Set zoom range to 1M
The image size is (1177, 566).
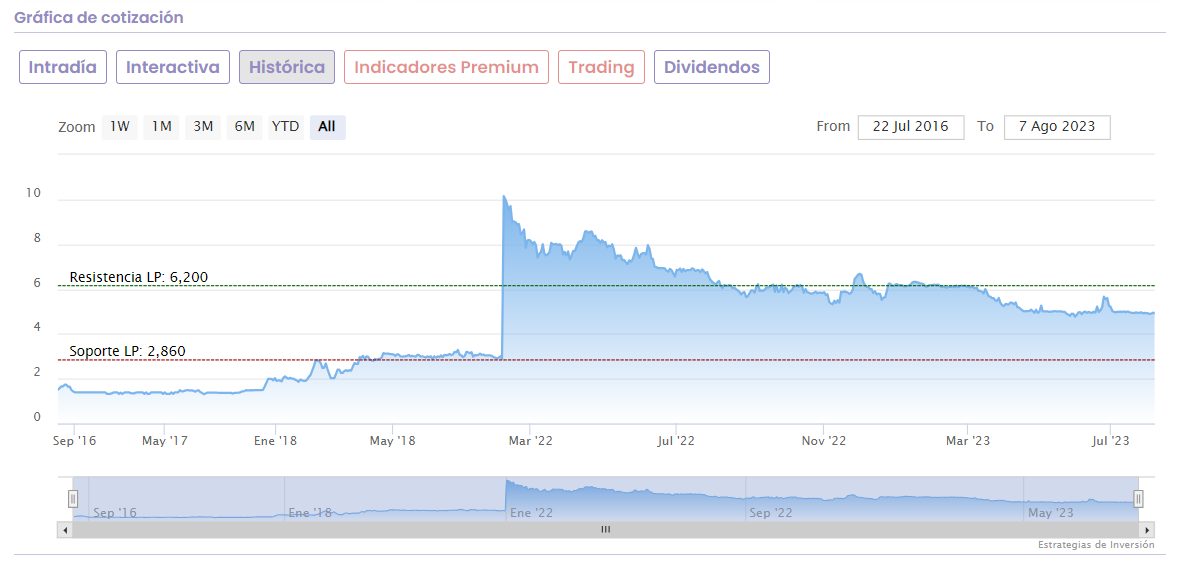click(162, 127)
